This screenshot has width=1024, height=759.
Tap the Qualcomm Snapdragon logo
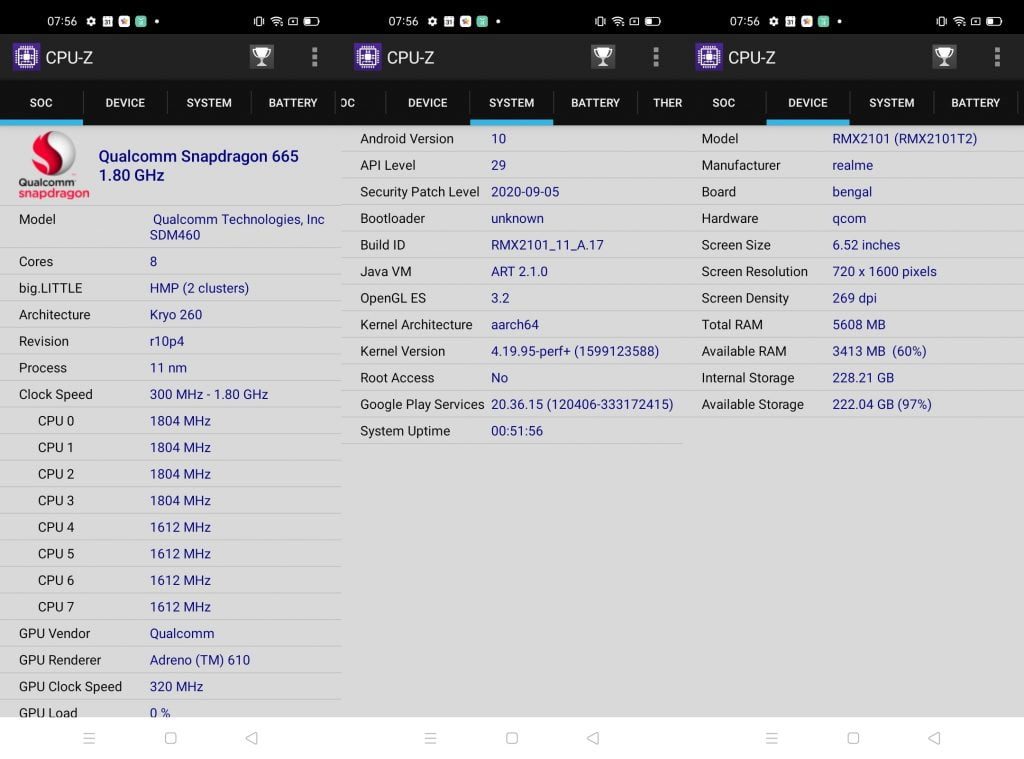54,165
